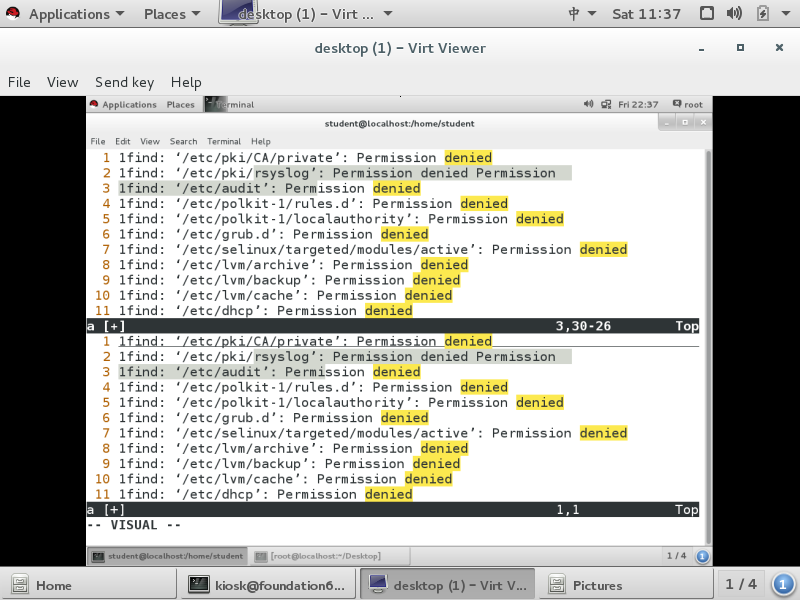Open the host Places menu
Screen dimensions: 800x600
point(172,14)
